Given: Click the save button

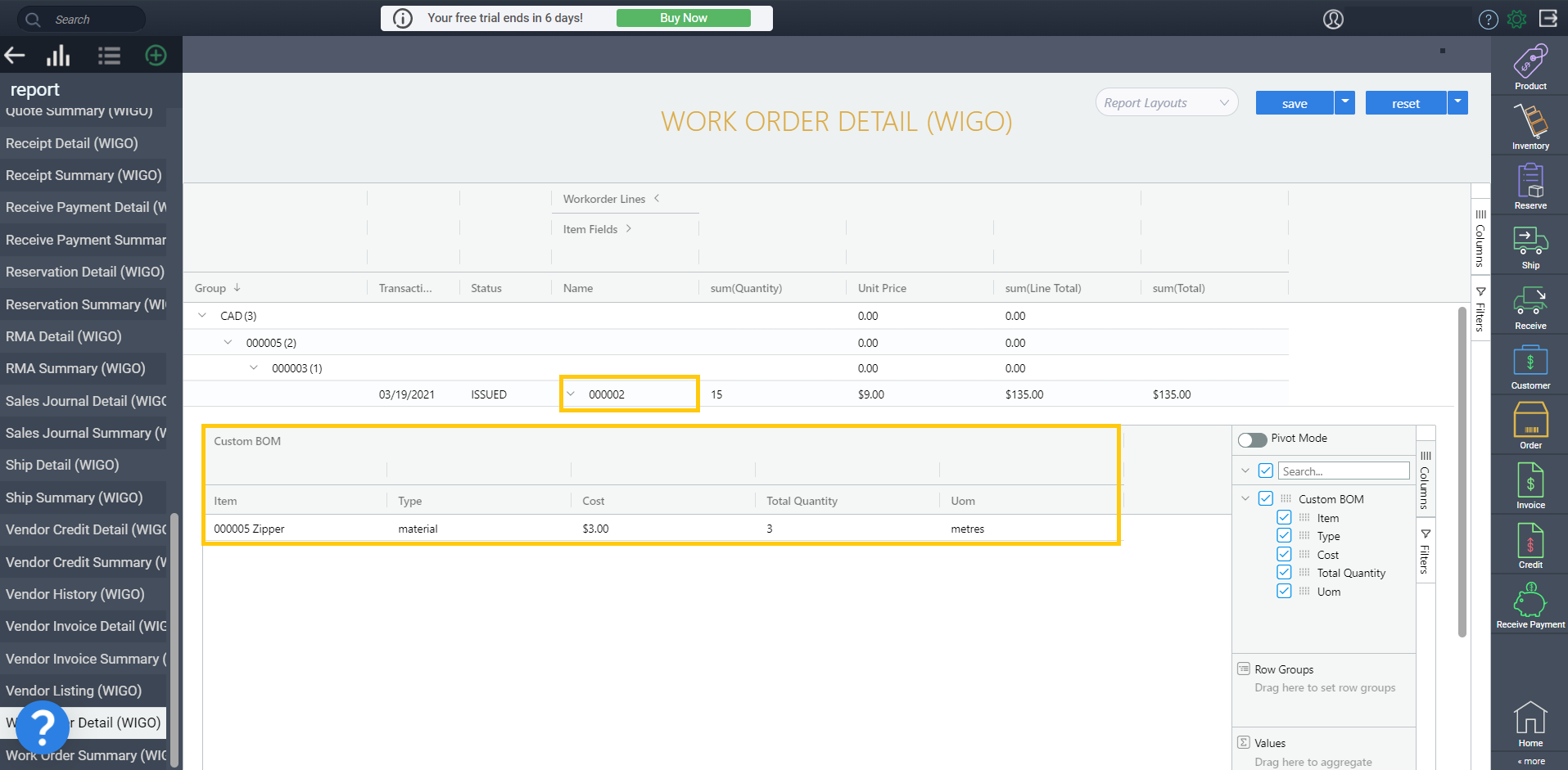Looking at the screenshot, I should tap(1295, 102).
